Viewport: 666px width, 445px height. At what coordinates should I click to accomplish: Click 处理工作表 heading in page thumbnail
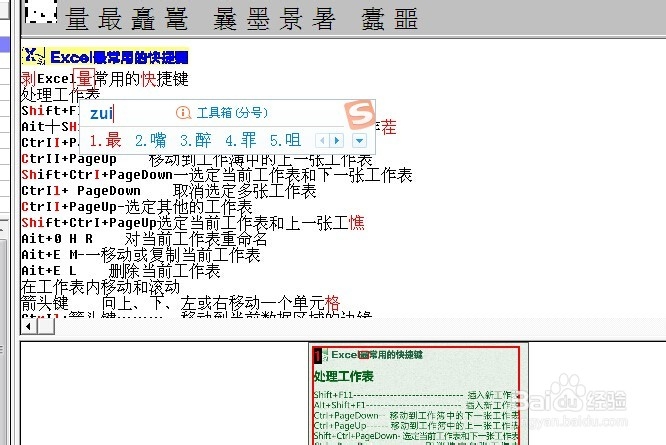(344, 376)
